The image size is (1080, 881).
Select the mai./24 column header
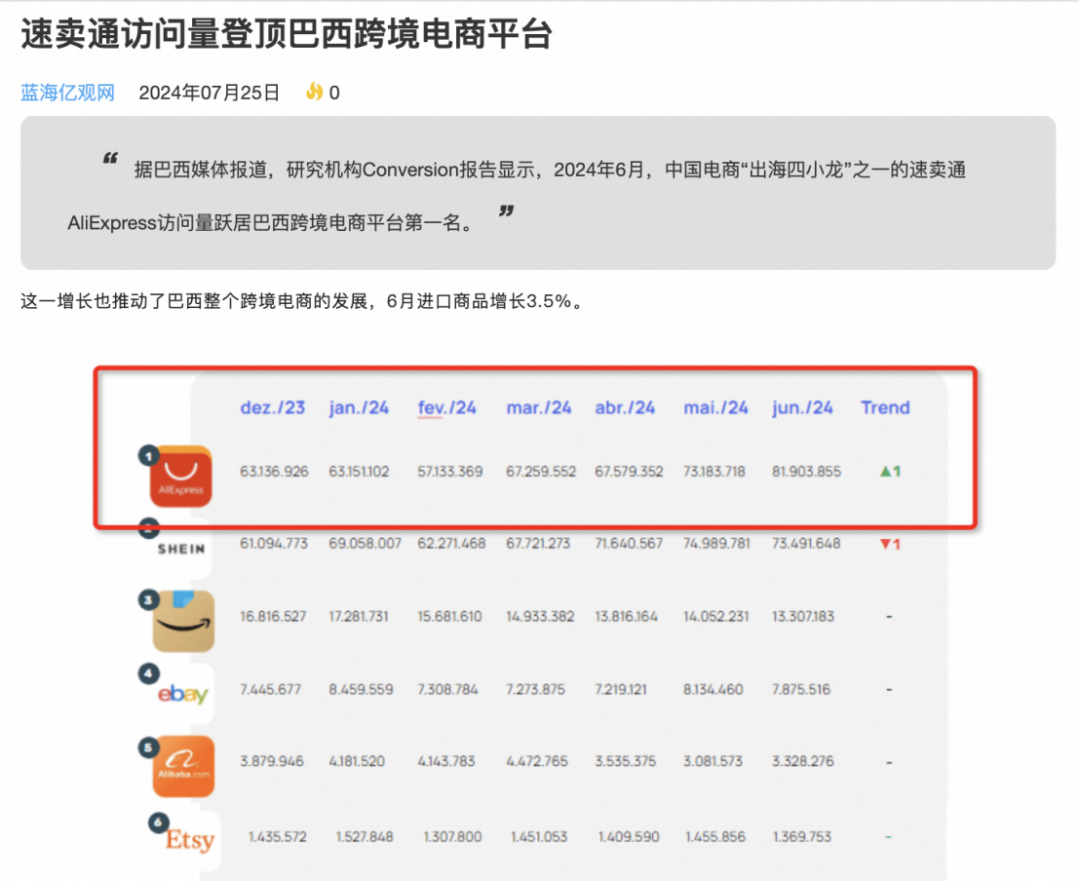pos(716,408)
